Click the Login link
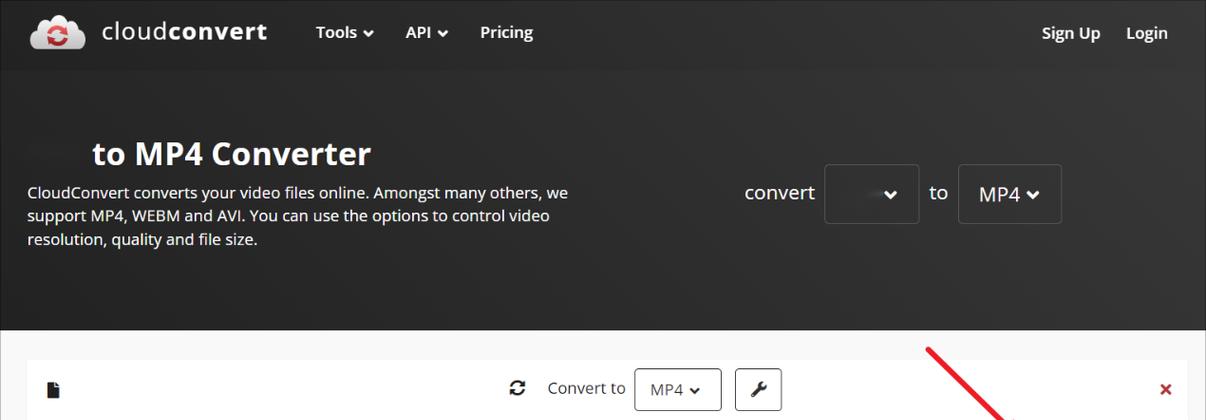1206x420 pixels. (1147, 33)
